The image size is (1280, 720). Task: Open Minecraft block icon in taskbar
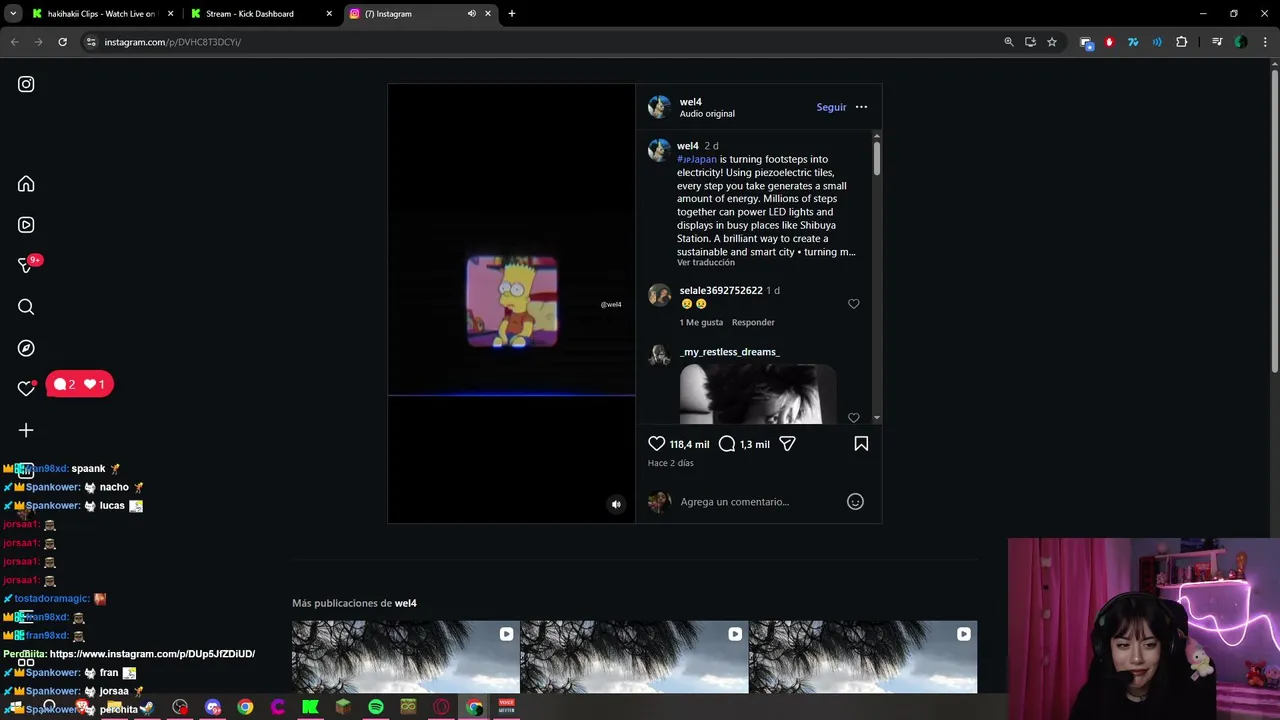(x=343, y=707)
